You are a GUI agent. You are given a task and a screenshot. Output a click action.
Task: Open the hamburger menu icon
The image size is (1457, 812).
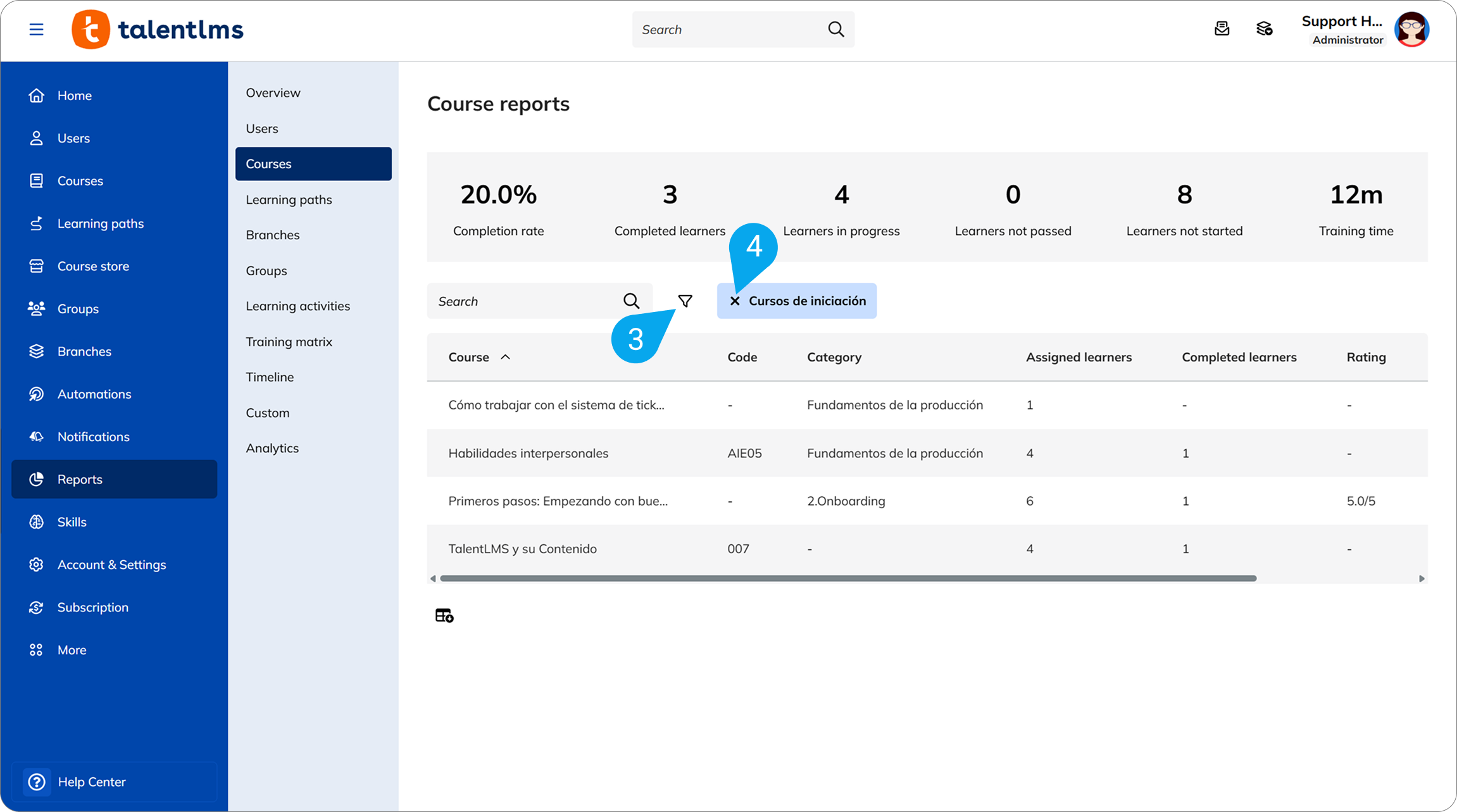pyautogui.click(x=36, y=30)
